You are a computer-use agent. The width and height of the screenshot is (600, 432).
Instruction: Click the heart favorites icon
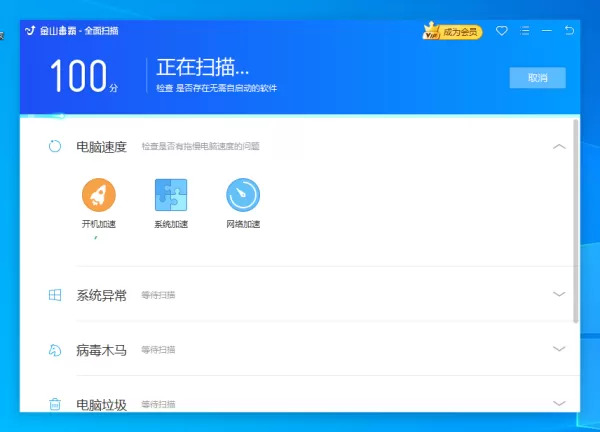point(502,31)
